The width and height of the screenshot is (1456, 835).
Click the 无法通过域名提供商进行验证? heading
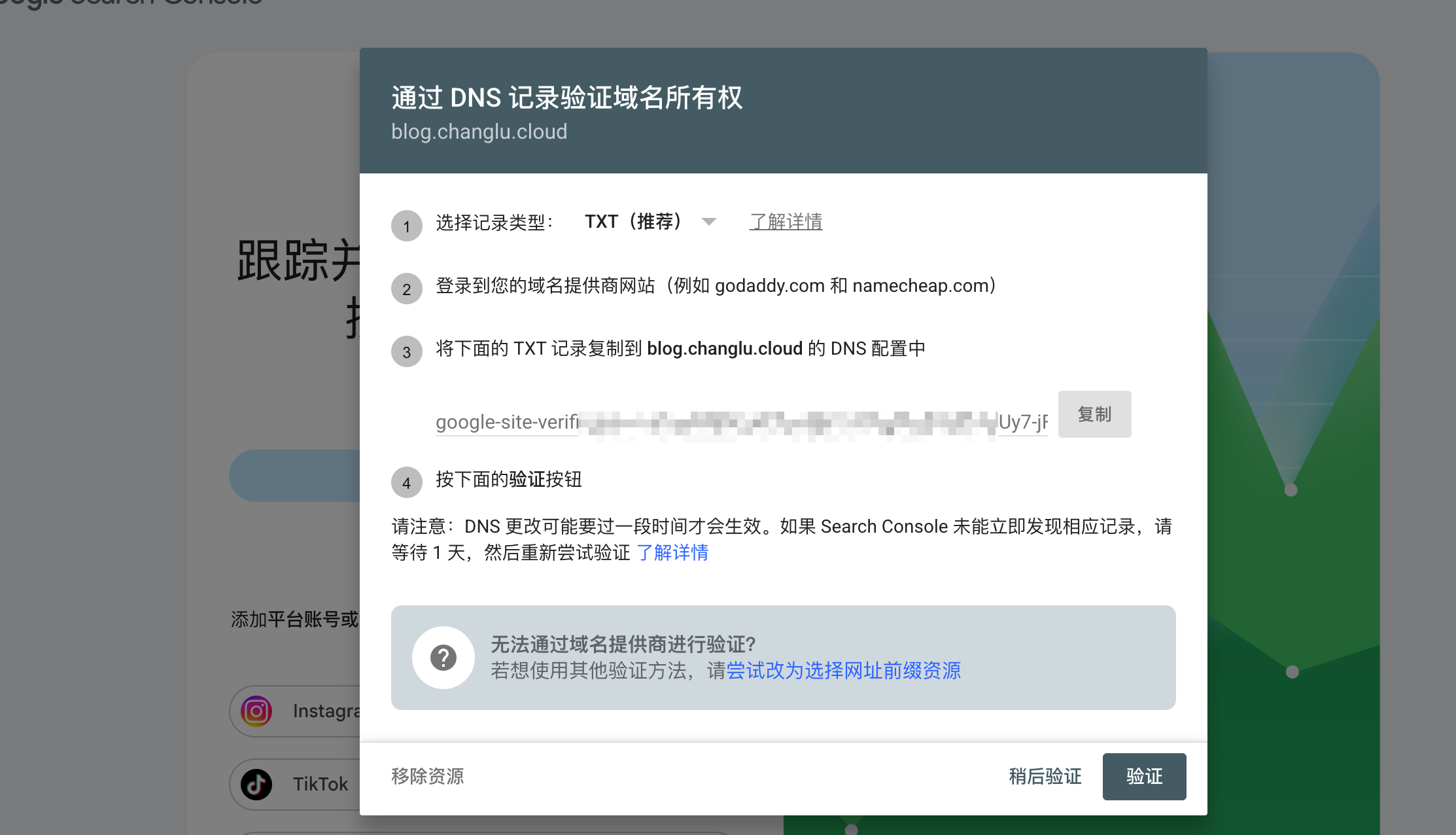click(623, 645)
